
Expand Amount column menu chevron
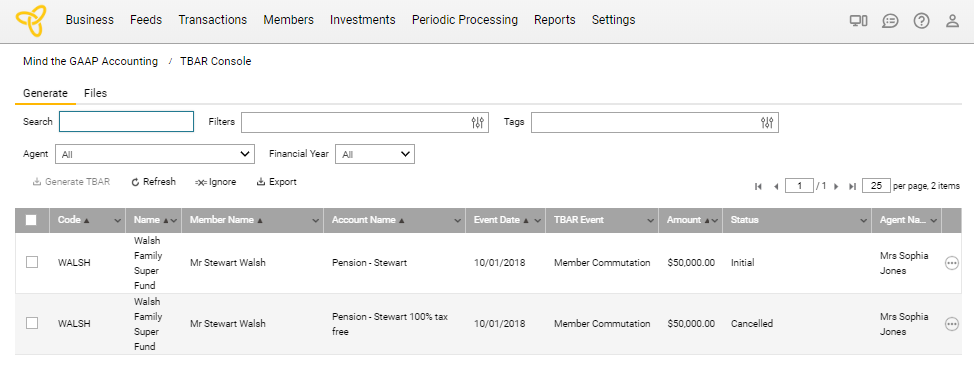pos(716,220)
